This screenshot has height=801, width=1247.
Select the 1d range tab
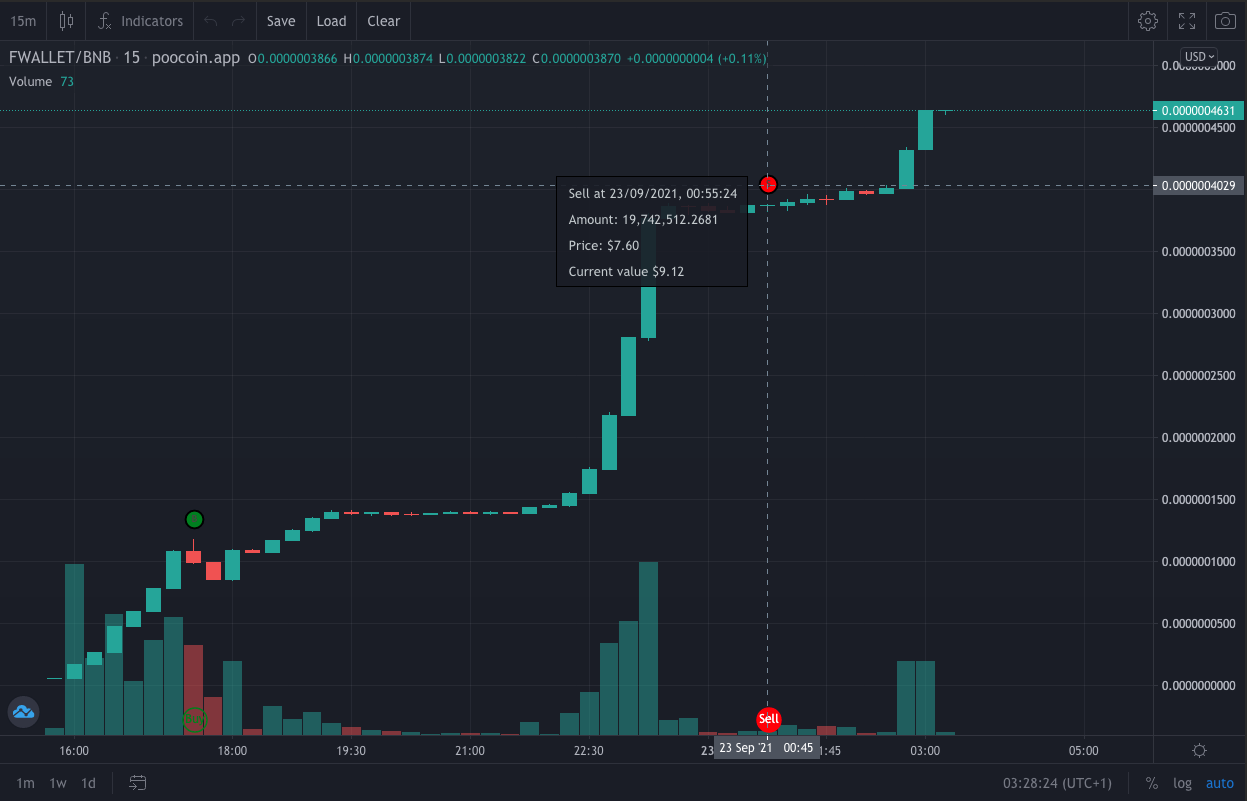89,783
